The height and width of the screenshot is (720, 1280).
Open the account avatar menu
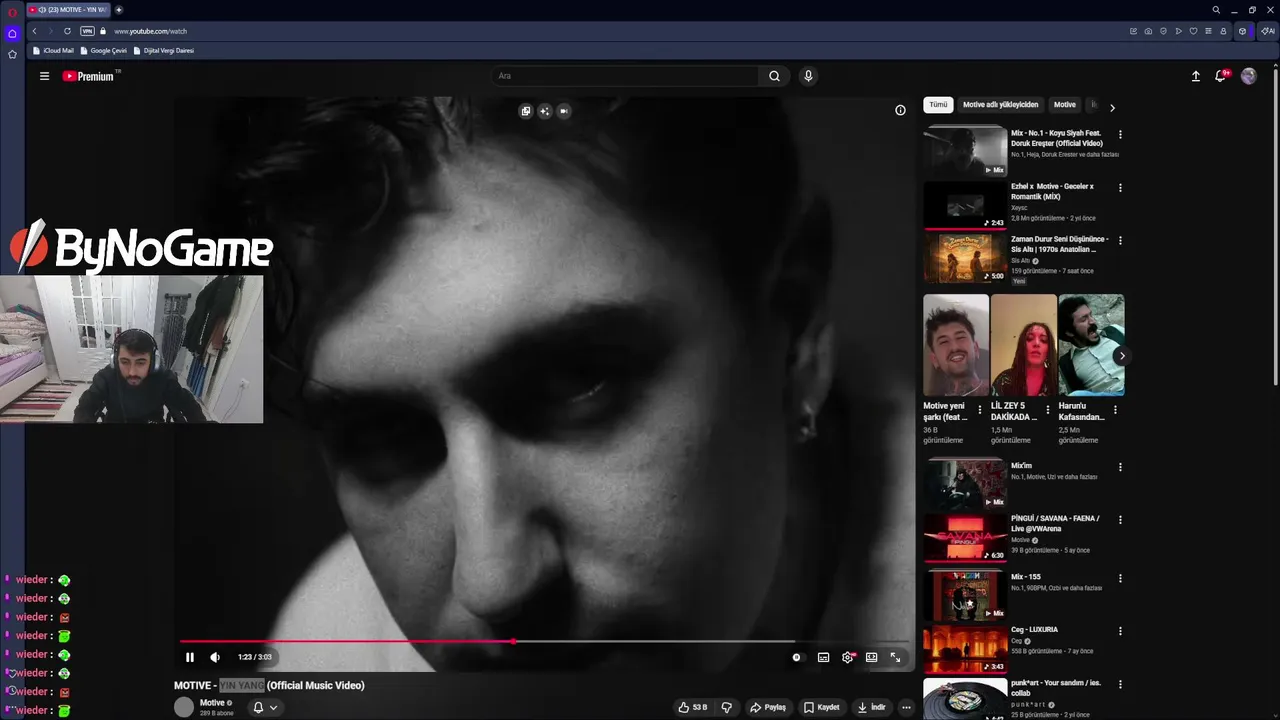pyautogui.click(x=1248, y=76)
